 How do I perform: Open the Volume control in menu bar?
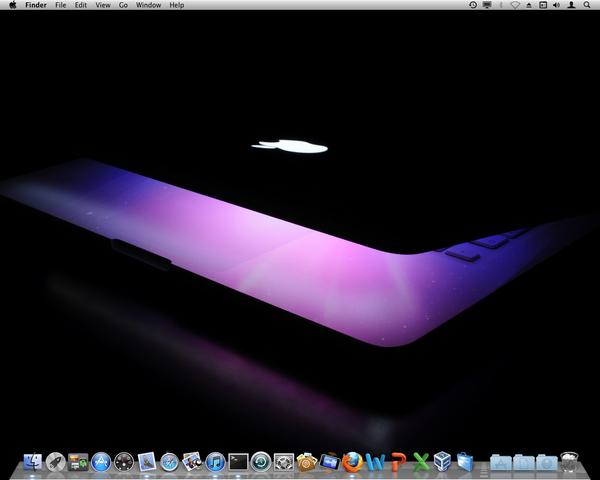pyautogui.click(x=557, y=5)
